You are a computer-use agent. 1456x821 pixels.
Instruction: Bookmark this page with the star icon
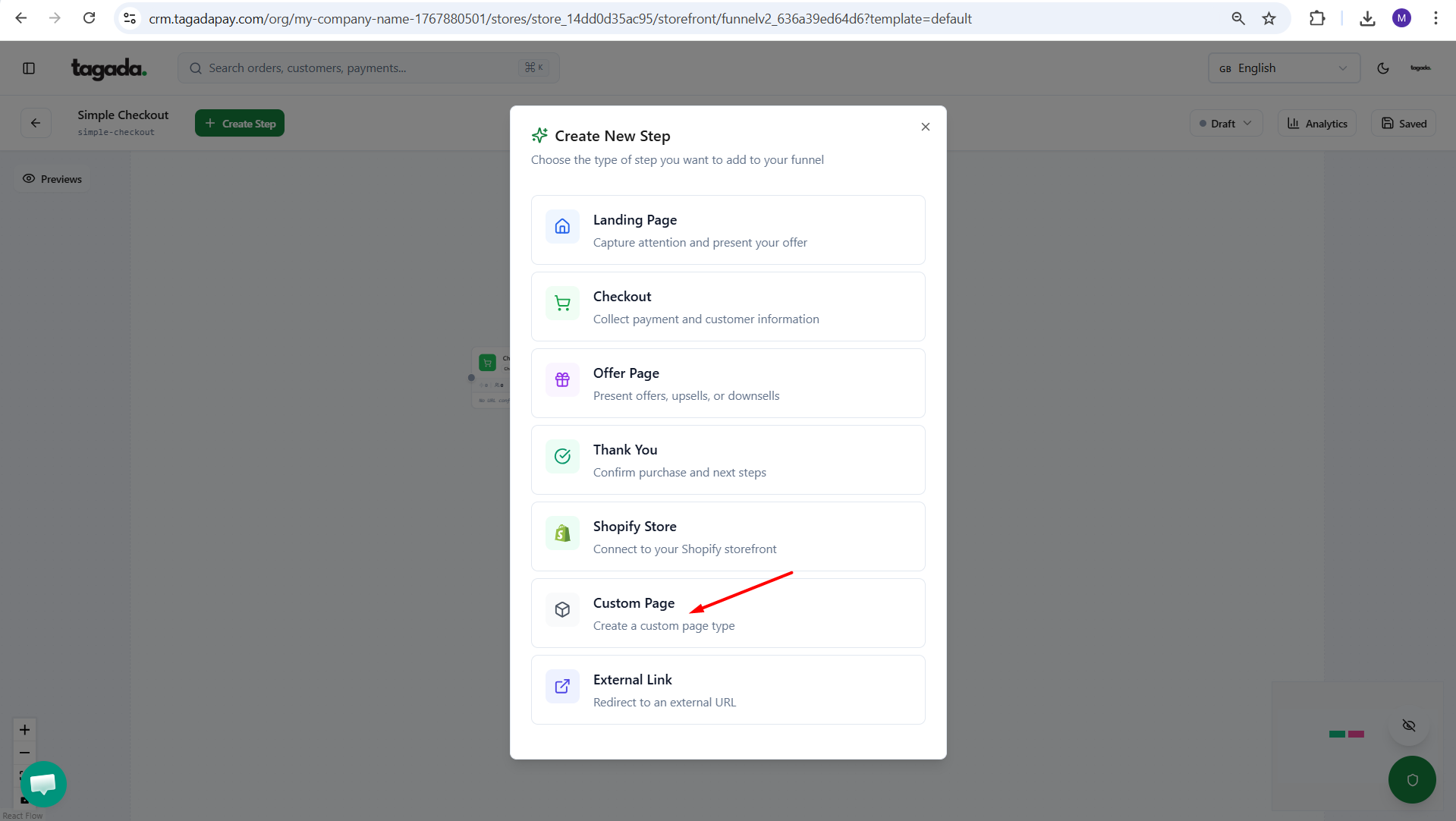pos(1269,18)
